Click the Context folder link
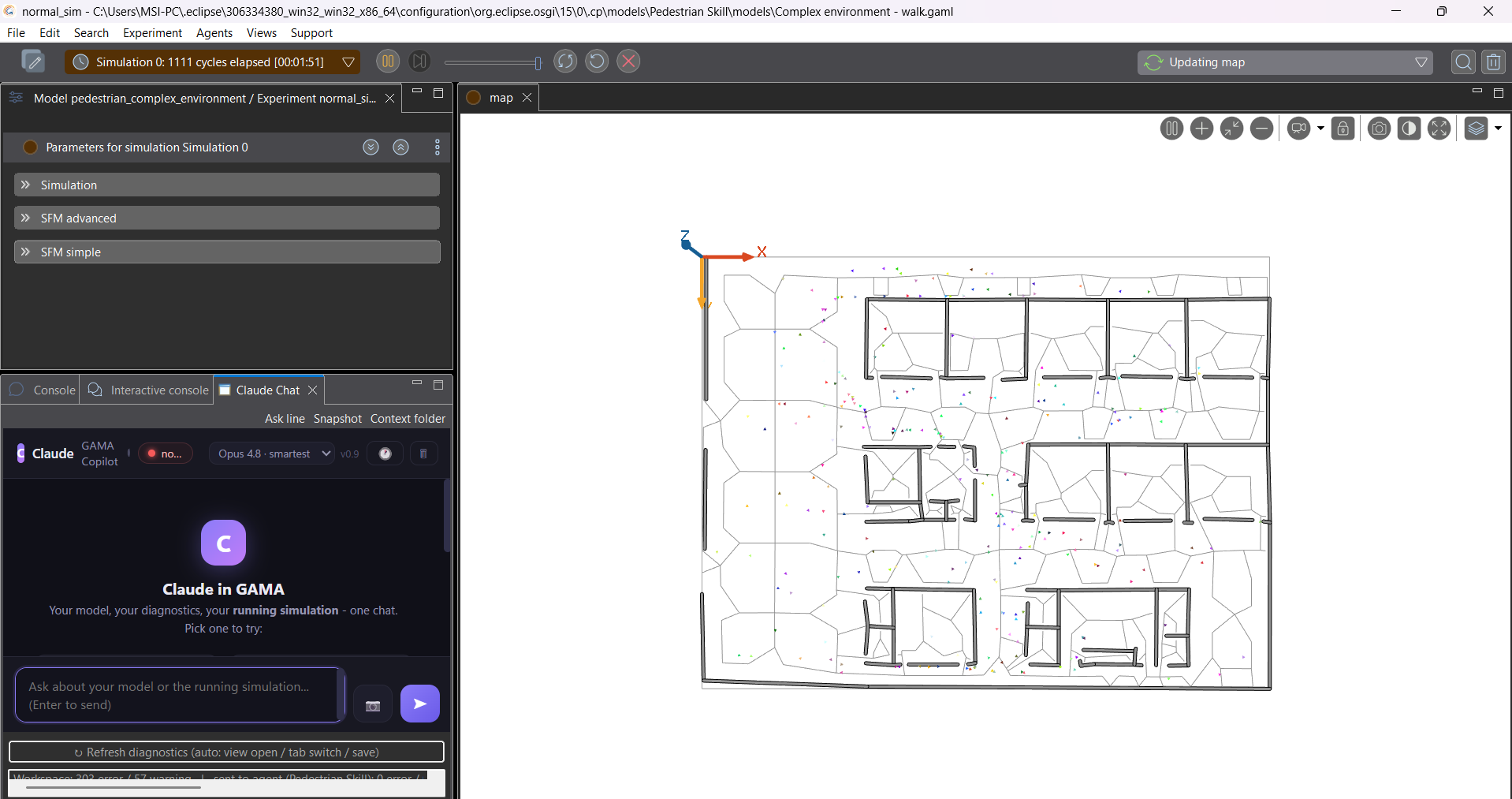1512x799 pixels. point(408,419)
